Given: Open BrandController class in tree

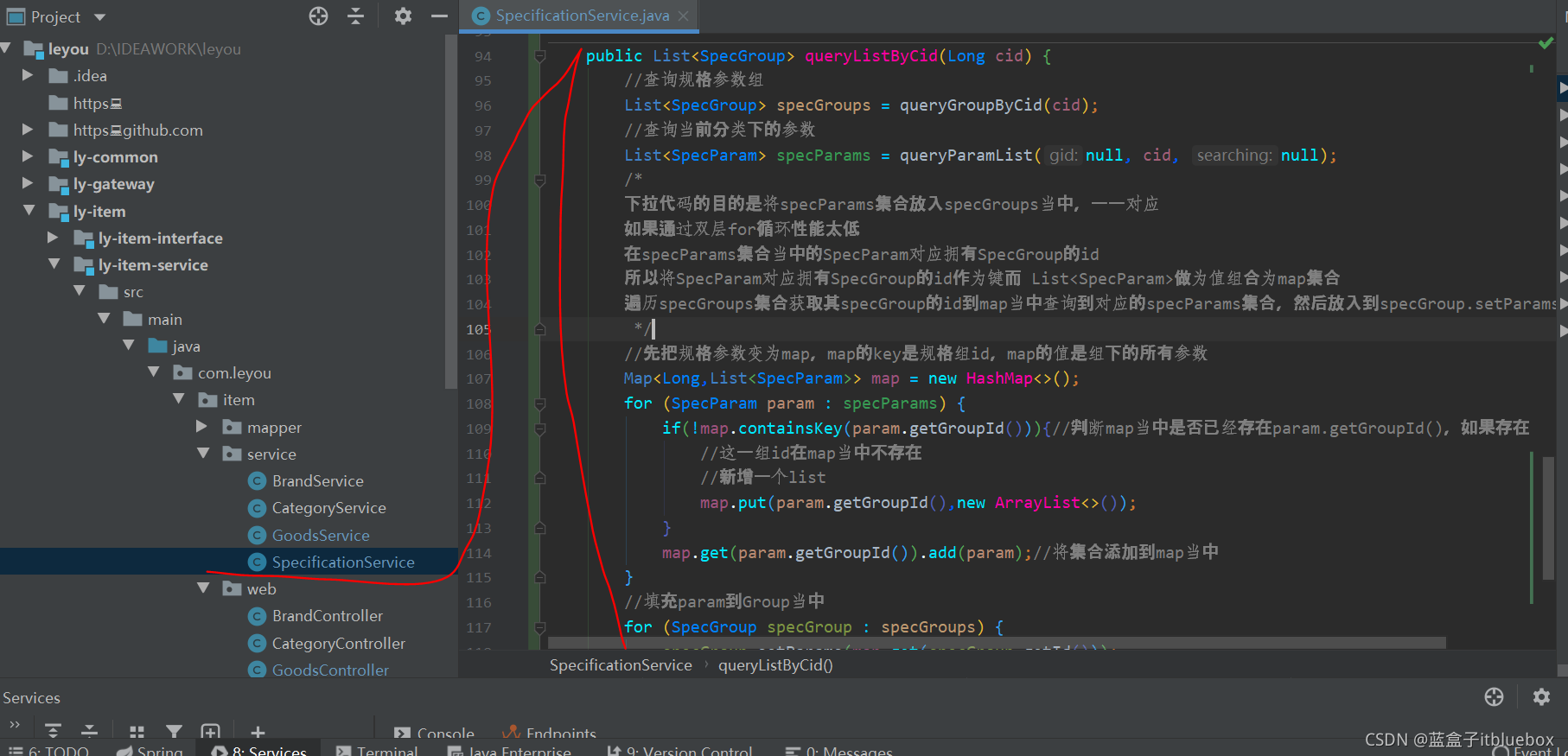Looking at the screenshot, I should [327, 615].
